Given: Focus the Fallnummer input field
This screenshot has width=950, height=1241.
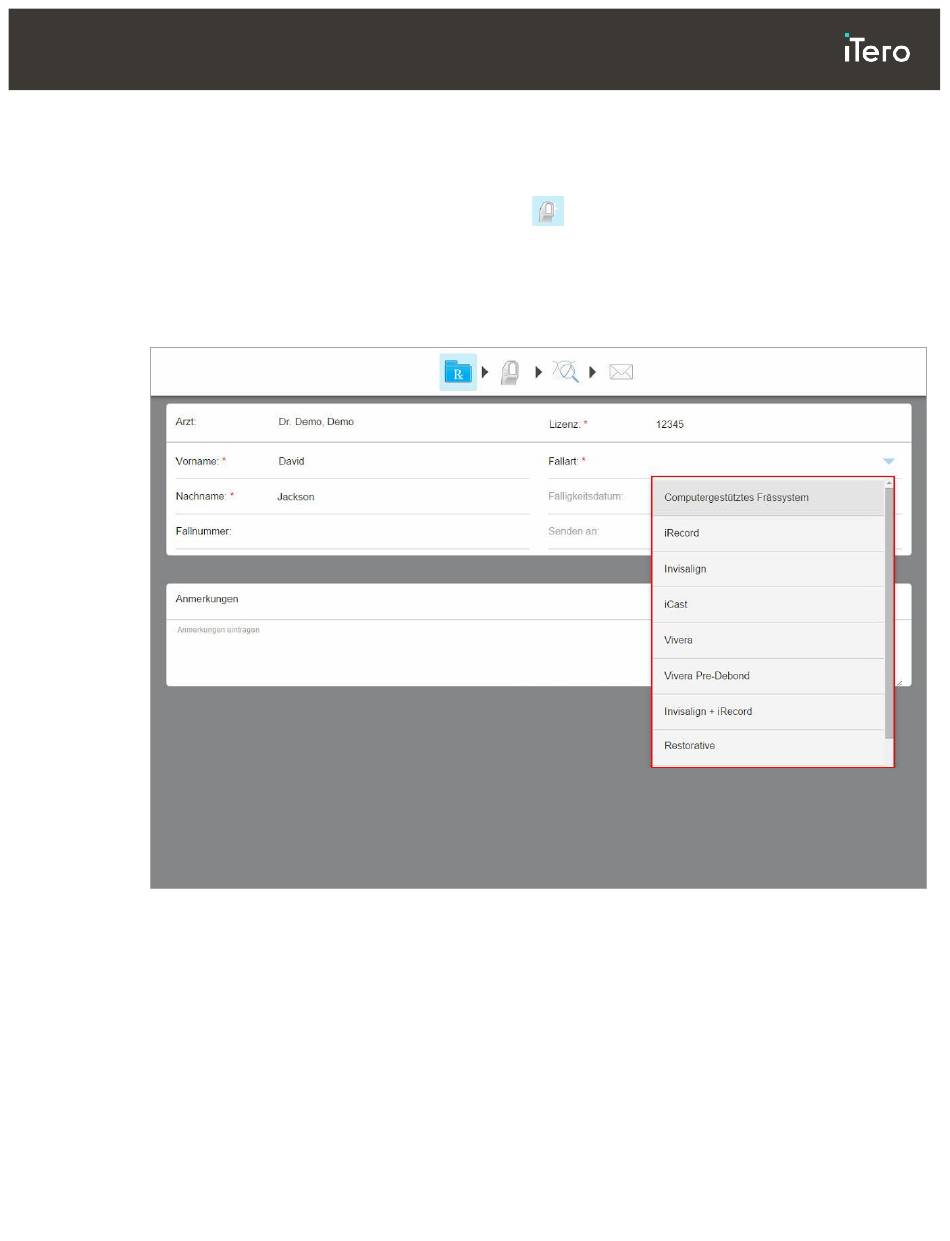Looking at the screenshot, I should tap(402, 532).
